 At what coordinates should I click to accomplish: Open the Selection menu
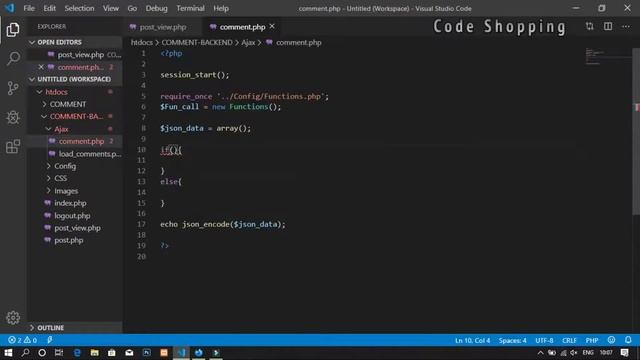(x=79, y=8)
